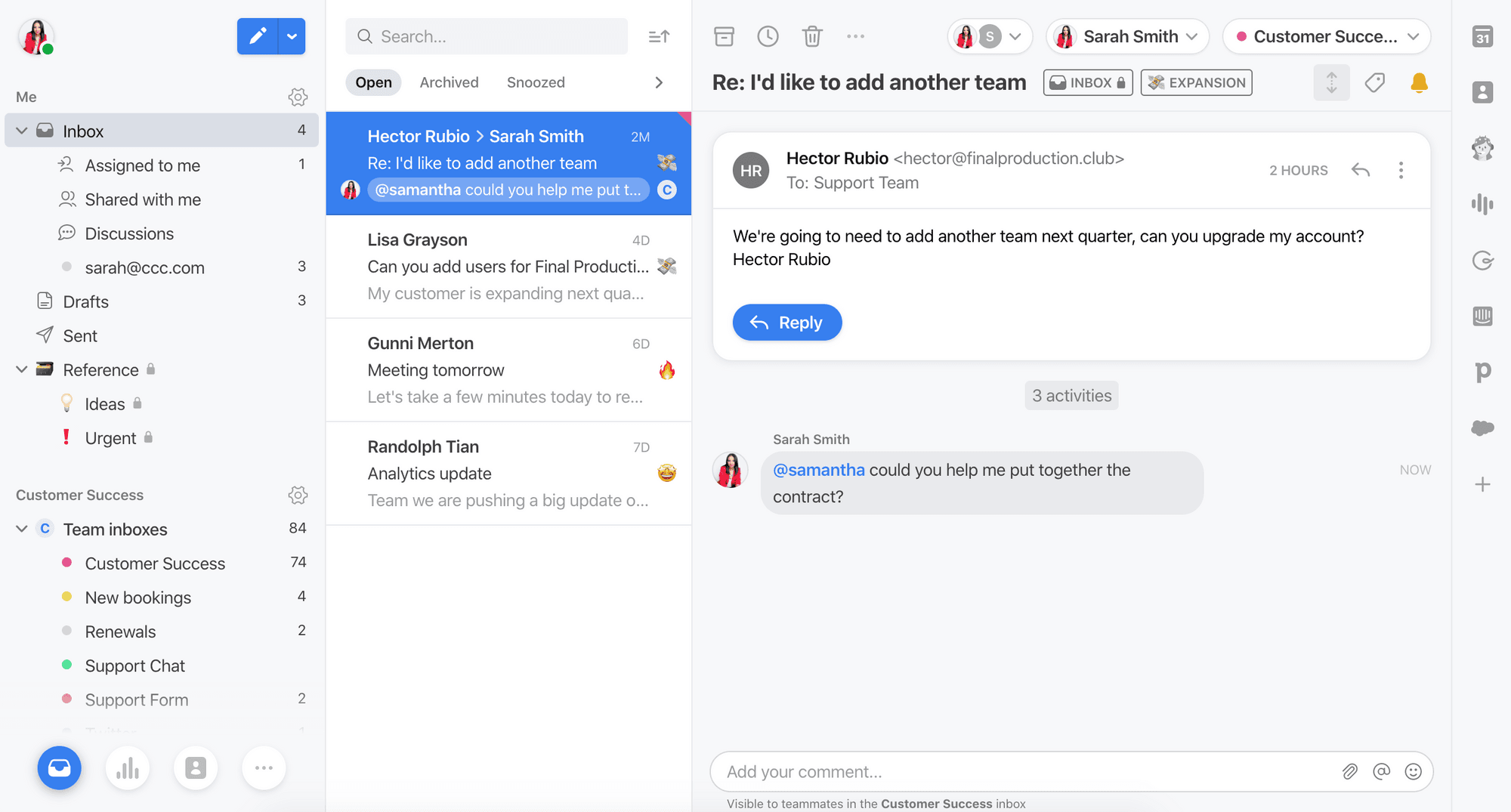Click the expand/collapse messages arrows icon
1511x812 pixels.
[1331, 82]
